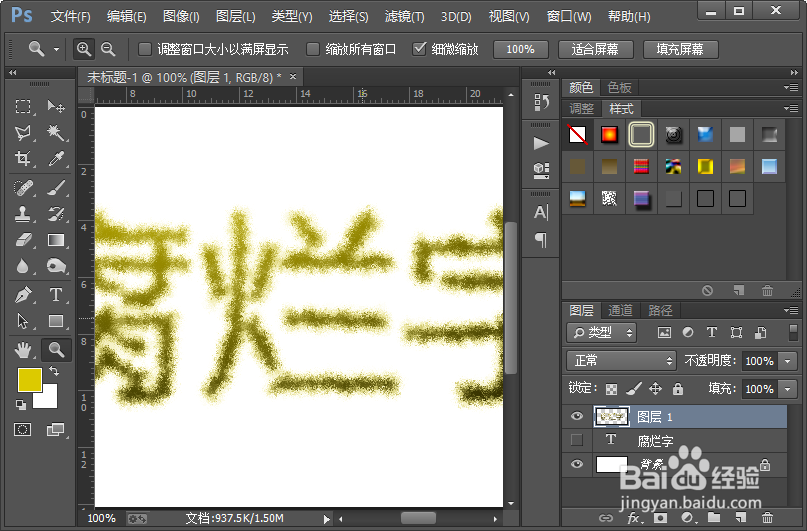Select the Gradient tool
This screenshot has height=531, width=807.
click(56, 240)
